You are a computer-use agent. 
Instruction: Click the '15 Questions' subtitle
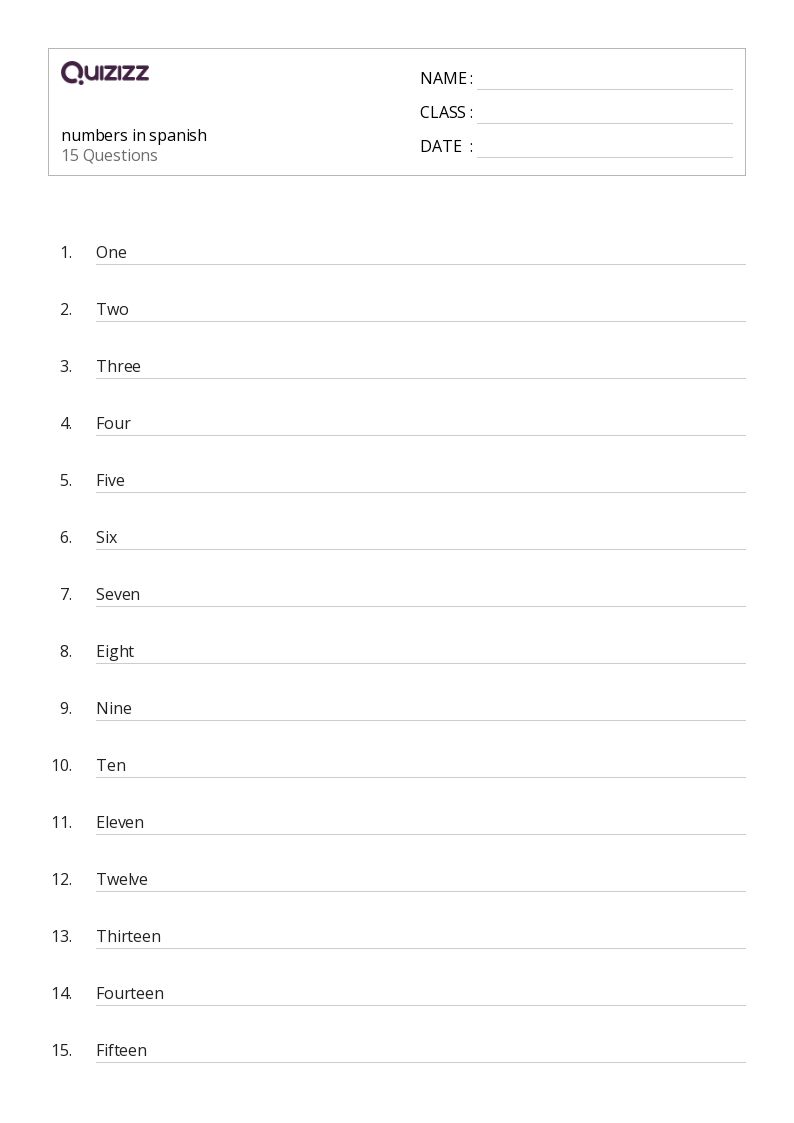[x=110, y=155]
